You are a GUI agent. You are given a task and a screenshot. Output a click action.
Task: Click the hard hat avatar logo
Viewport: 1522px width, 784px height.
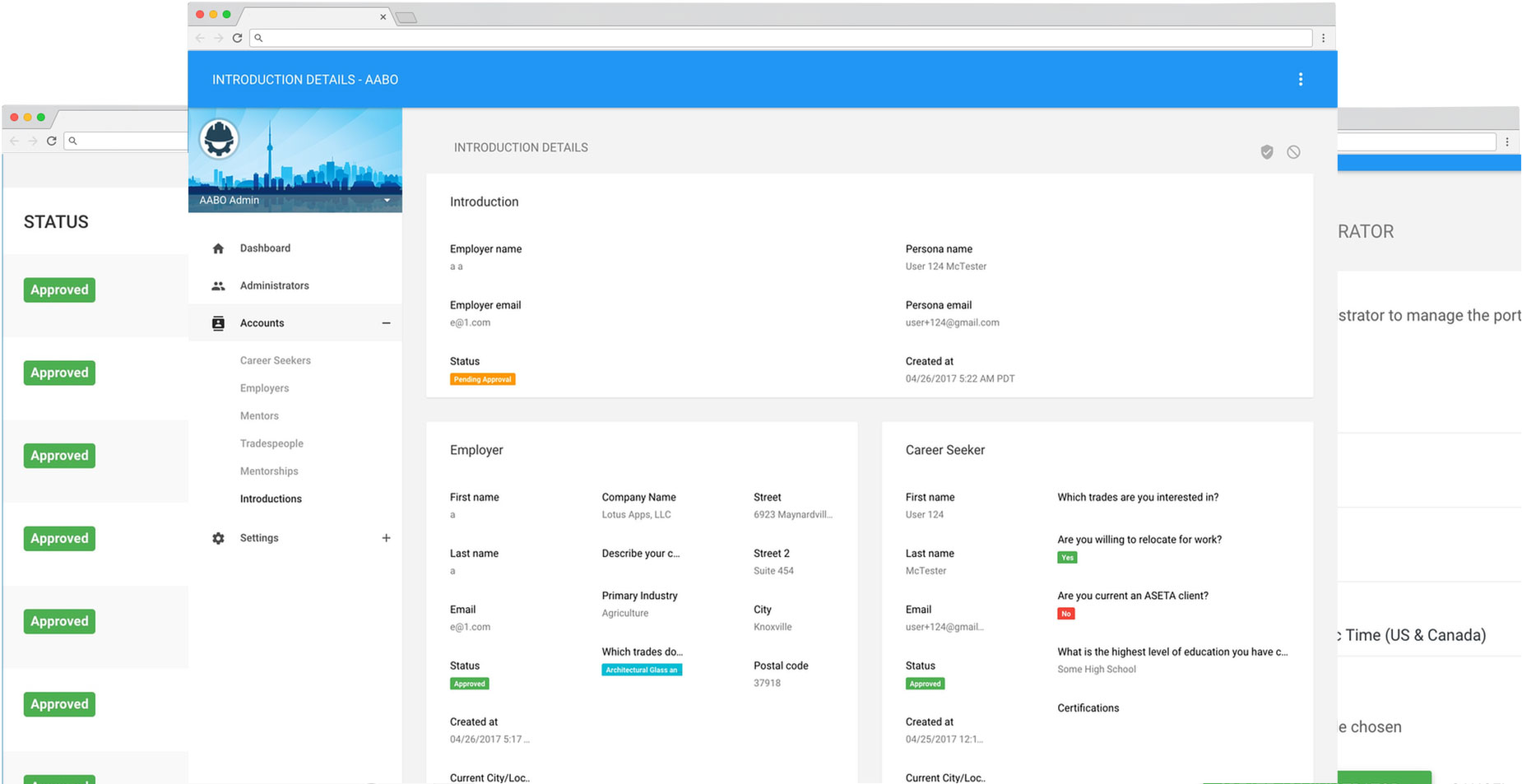pyautogui.click(x=219, y=139)
